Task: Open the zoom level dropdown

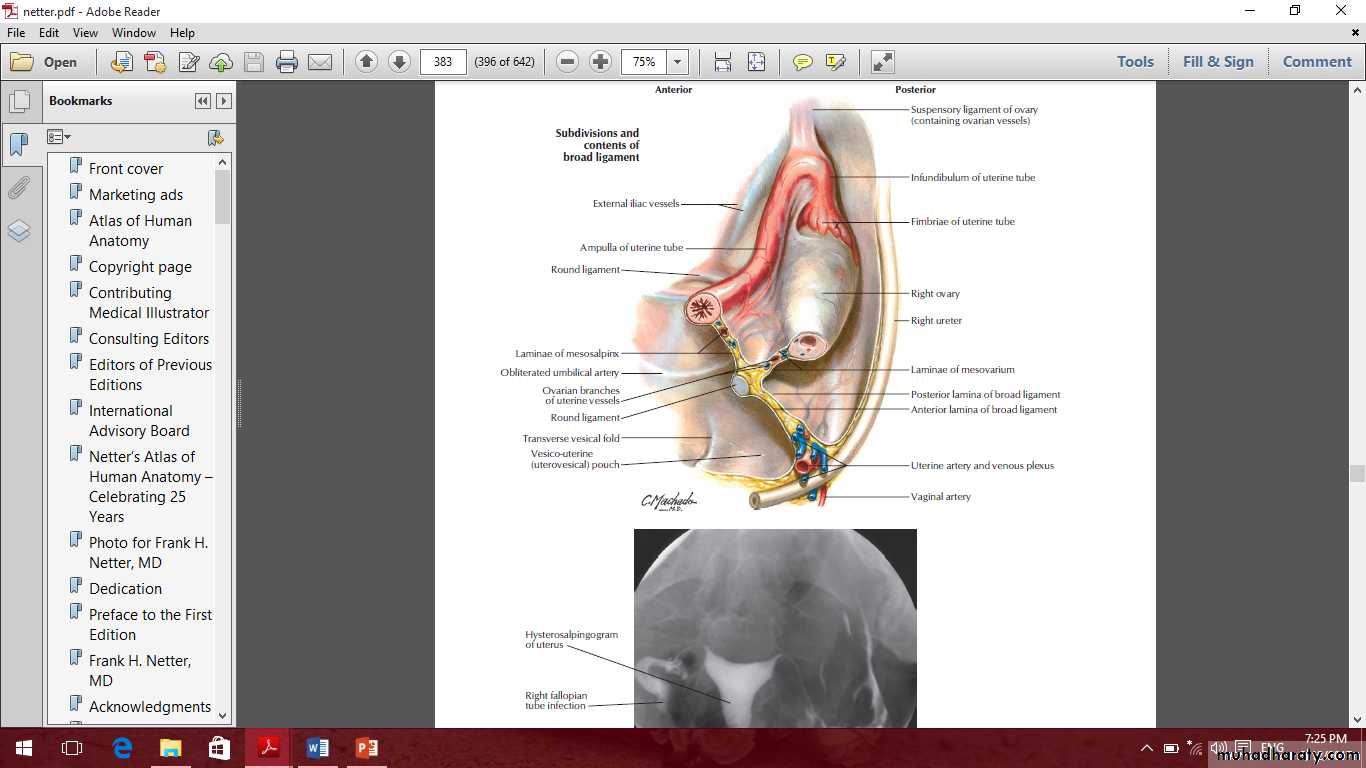Action: point(678,62)
